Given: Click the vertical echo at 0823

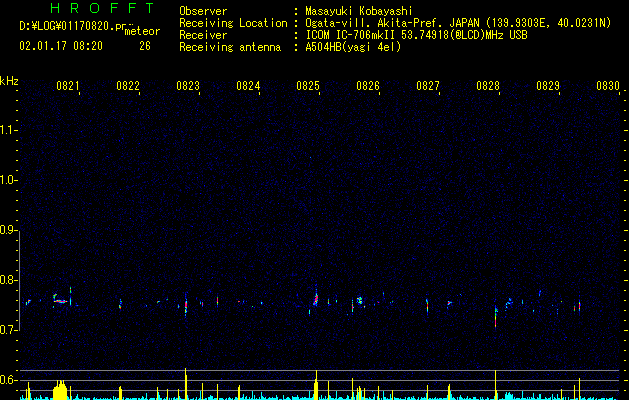Looking at the screenshot, I should click(186, 306).
